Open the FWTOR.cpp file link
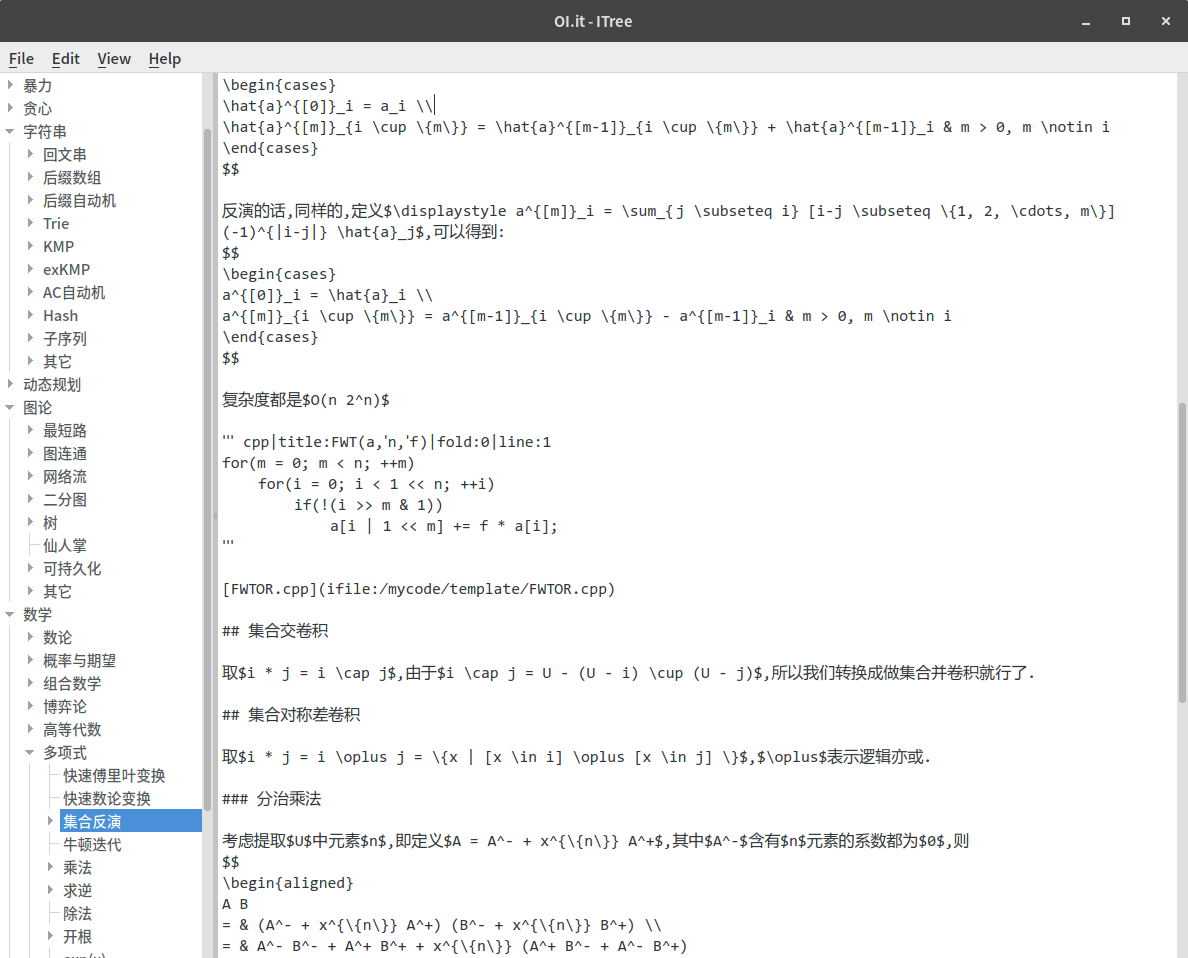The height and width of the screenshot is (958, 1188). (417, 589)
